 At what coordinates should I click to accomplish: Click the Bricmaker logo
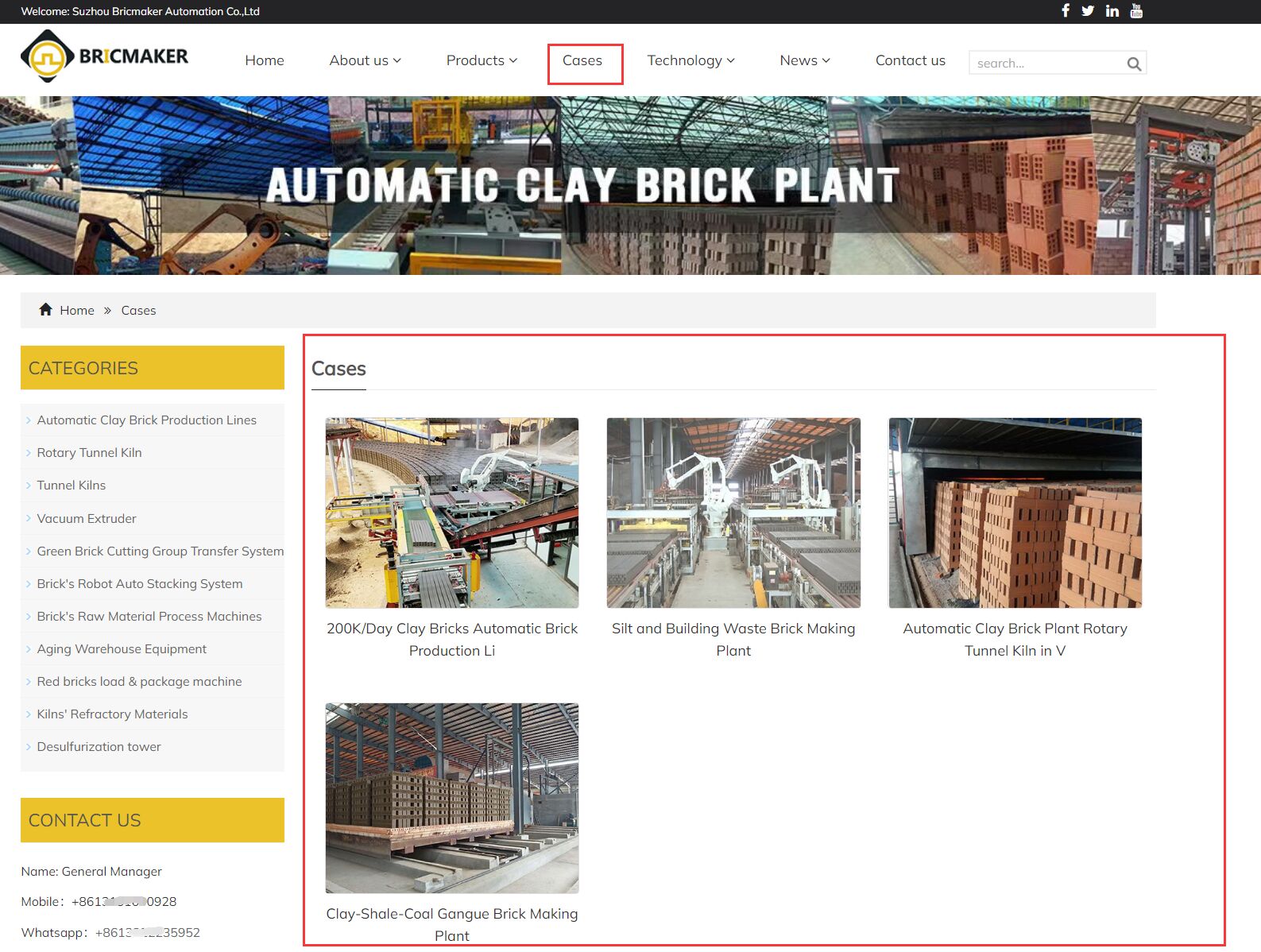(104, 56)
